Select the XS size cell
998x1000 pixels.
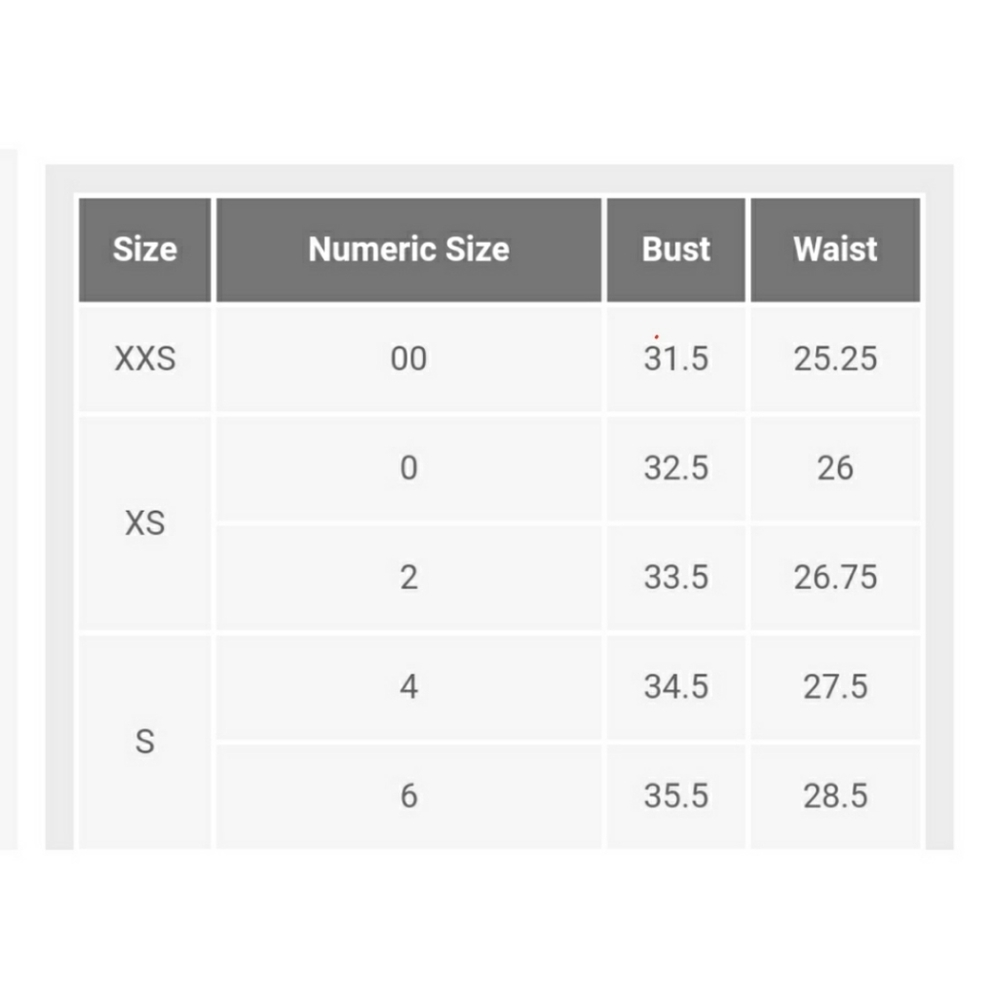(x=145, y=523)
